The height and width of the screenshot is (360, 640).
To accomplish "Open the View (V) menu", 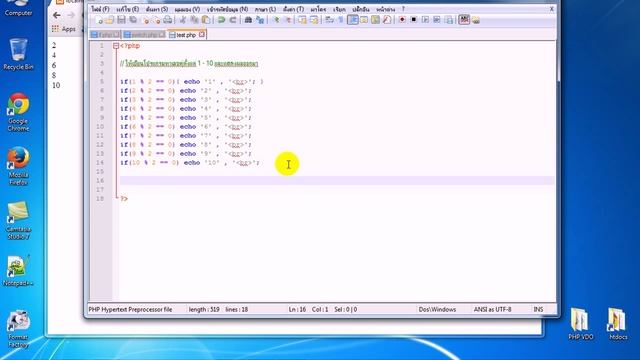I will pyautogui.click(x=187, y=9).
